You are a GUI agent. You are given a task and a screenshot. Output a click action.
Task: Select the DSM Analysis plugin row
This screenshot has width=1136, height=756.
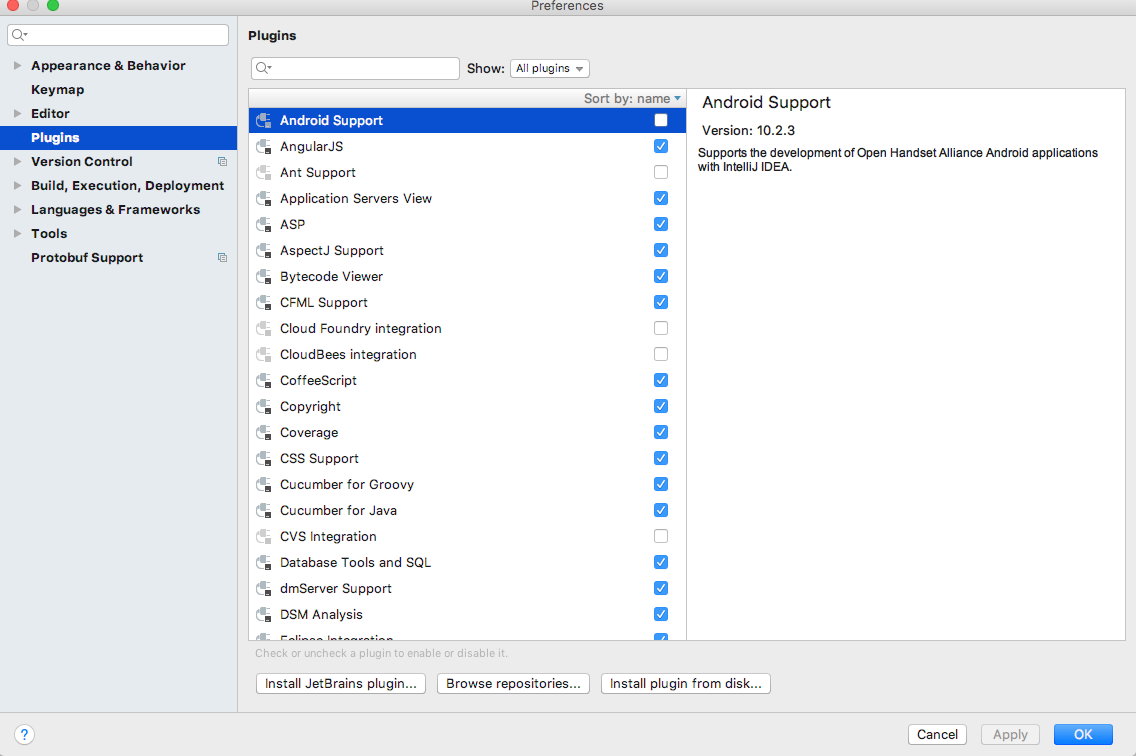[467, 615]
